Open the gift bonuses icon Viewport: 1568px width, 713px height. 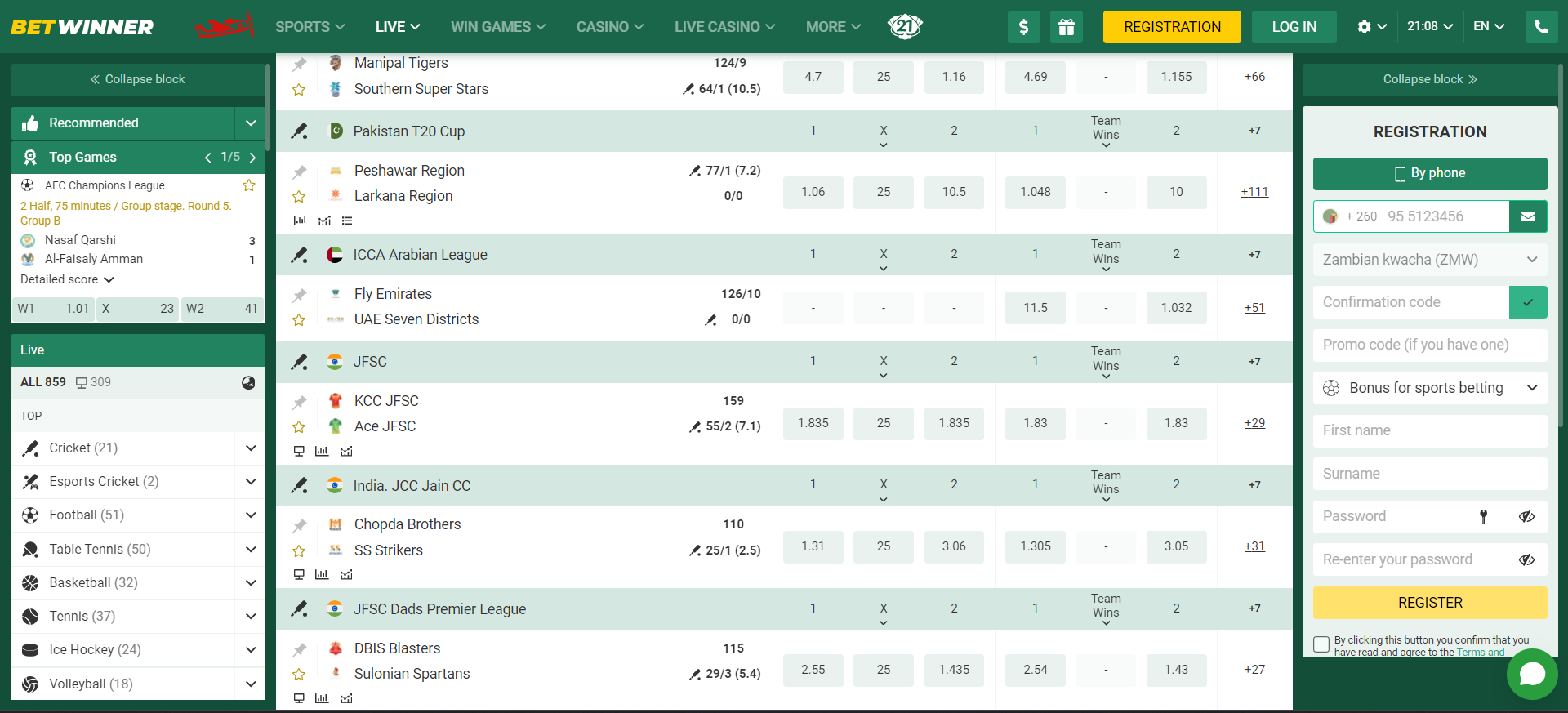tap(1067, 27)
